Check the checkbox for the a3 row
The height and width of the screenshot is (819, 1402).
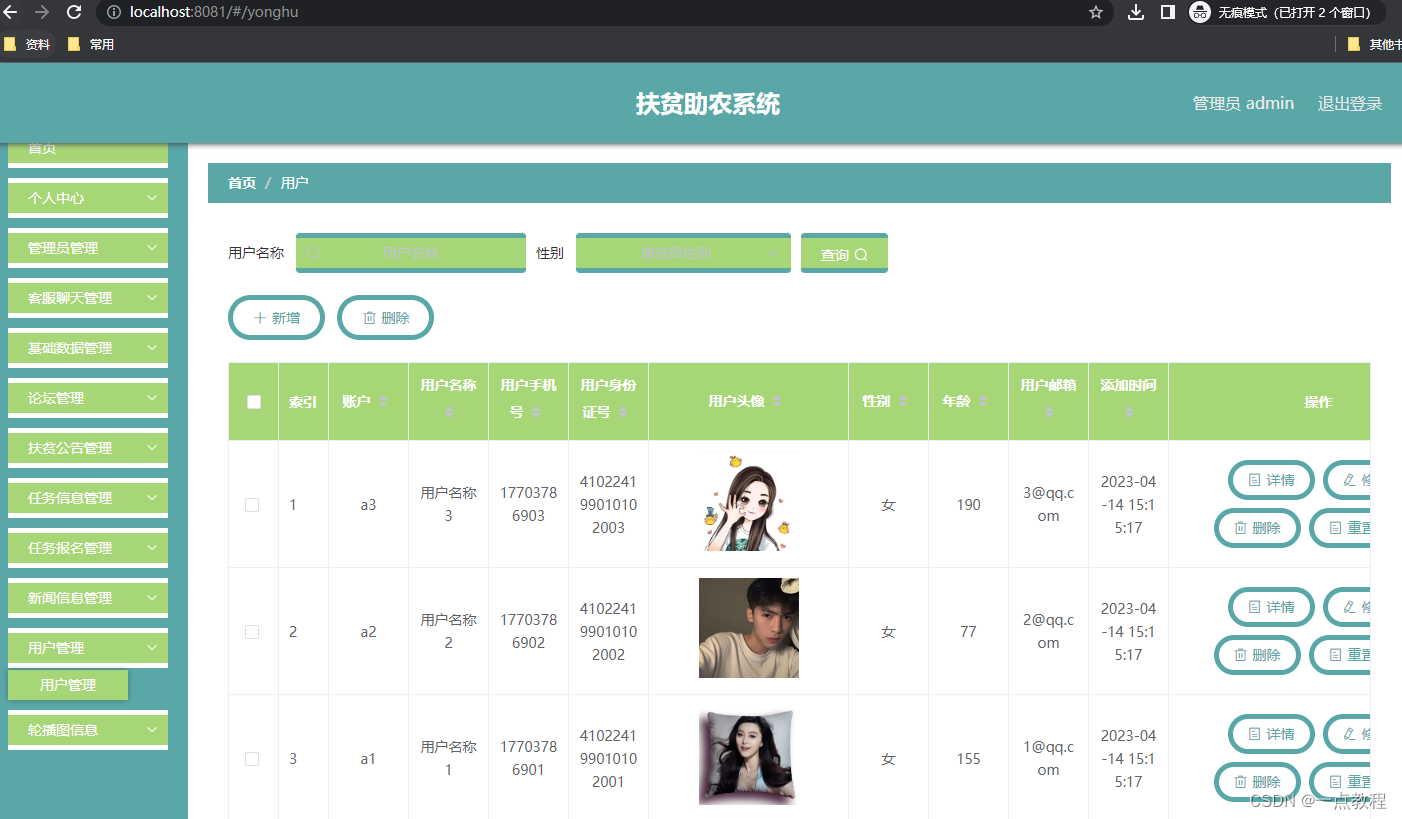(x=252, y=505)
